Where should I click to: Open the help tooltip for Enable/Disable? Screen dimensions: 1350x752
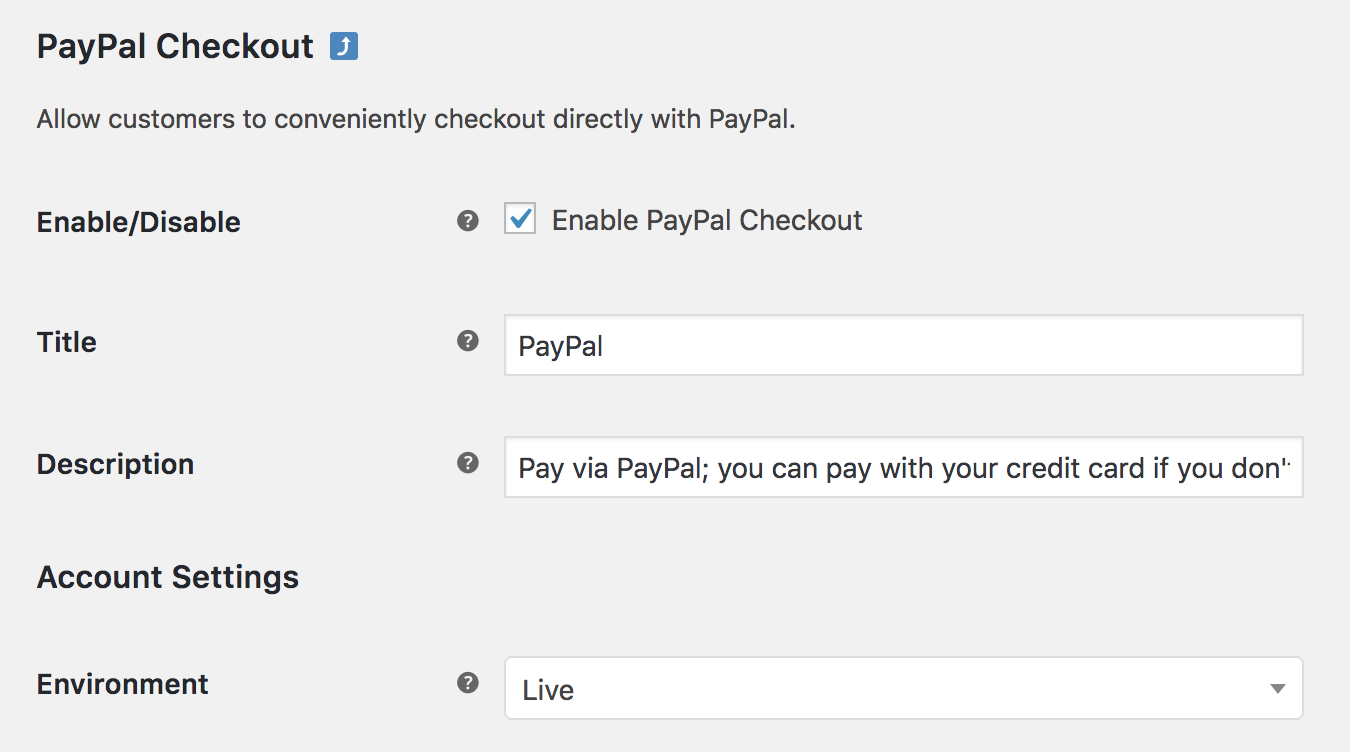click(x=466, y=219)
